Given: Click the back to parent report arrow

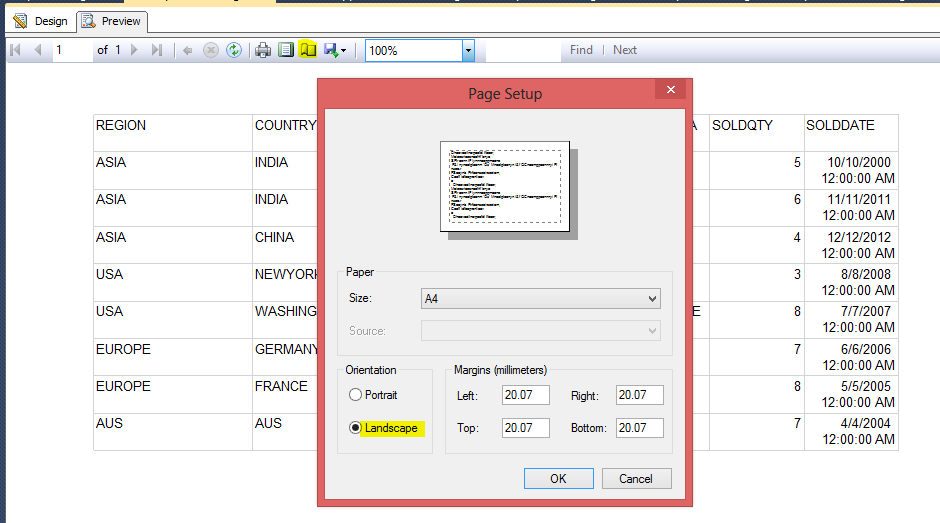Looking at the screenshot, I should (188, 50).
